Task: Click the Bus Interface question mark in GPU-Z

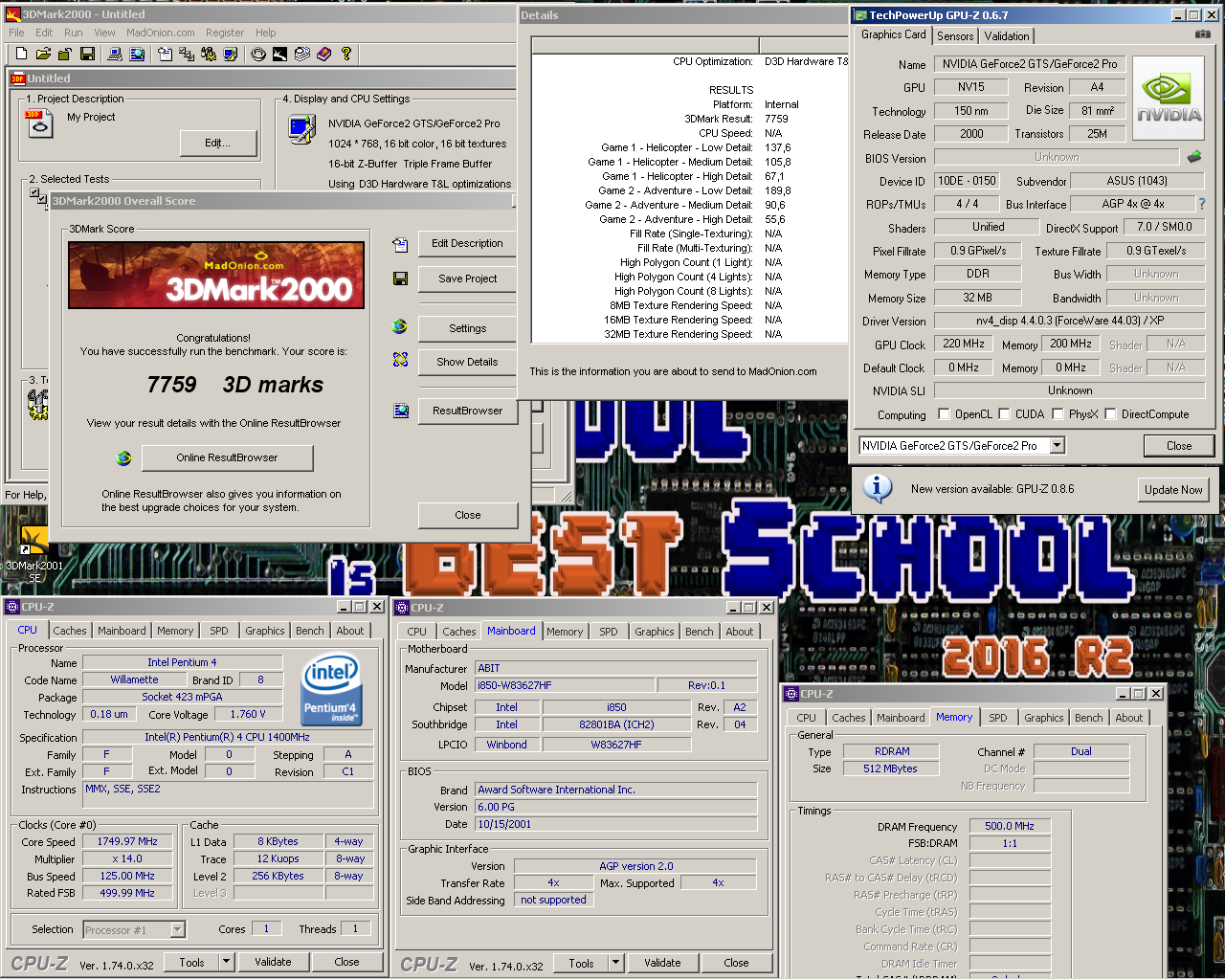Action: [1202, 204]
